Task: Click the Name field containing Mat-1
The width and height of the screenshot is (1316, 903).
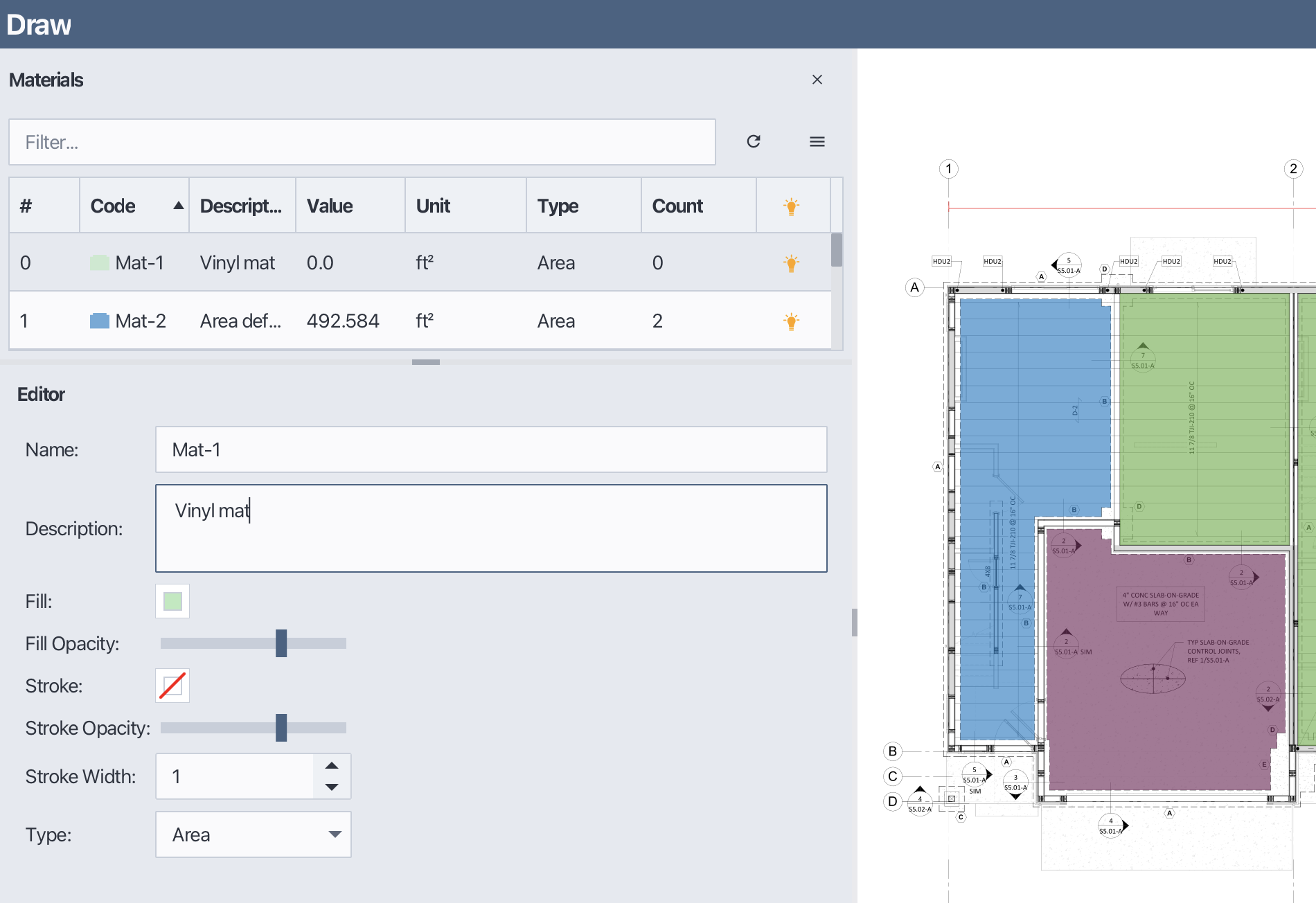Action: click(x=490, y=449)
